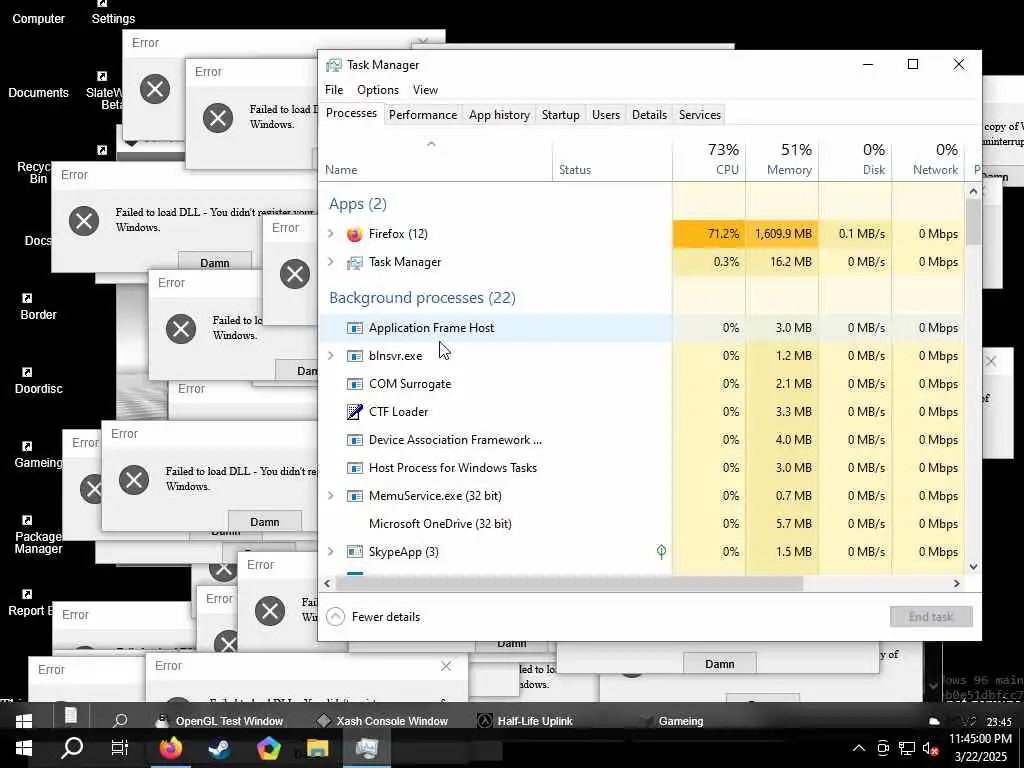Switch to the Services tab
This screenshot has width=1024, height=768.
click(x=699, y=115)
